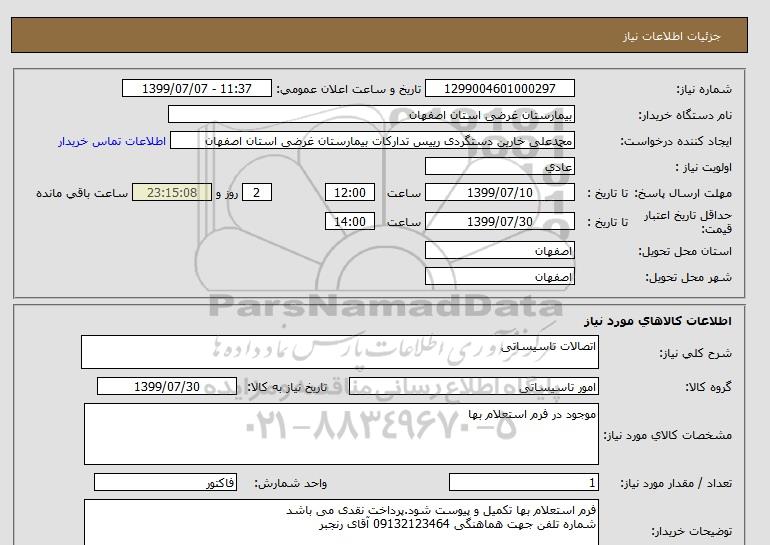Viewport: 770px width, 545px height.
Task: Click section heading اطلاعات کالاهای مورد نیاز
Action: tap(658, 321)
